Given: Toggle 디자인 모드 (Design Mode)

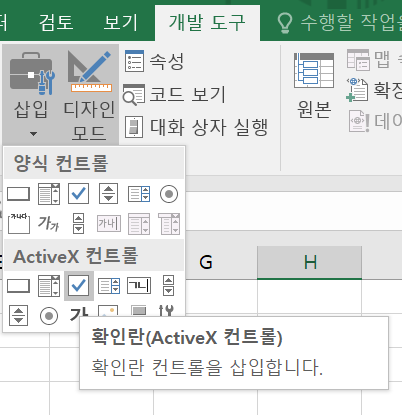Looking at the screenshot, I should (x=89, y=96).
